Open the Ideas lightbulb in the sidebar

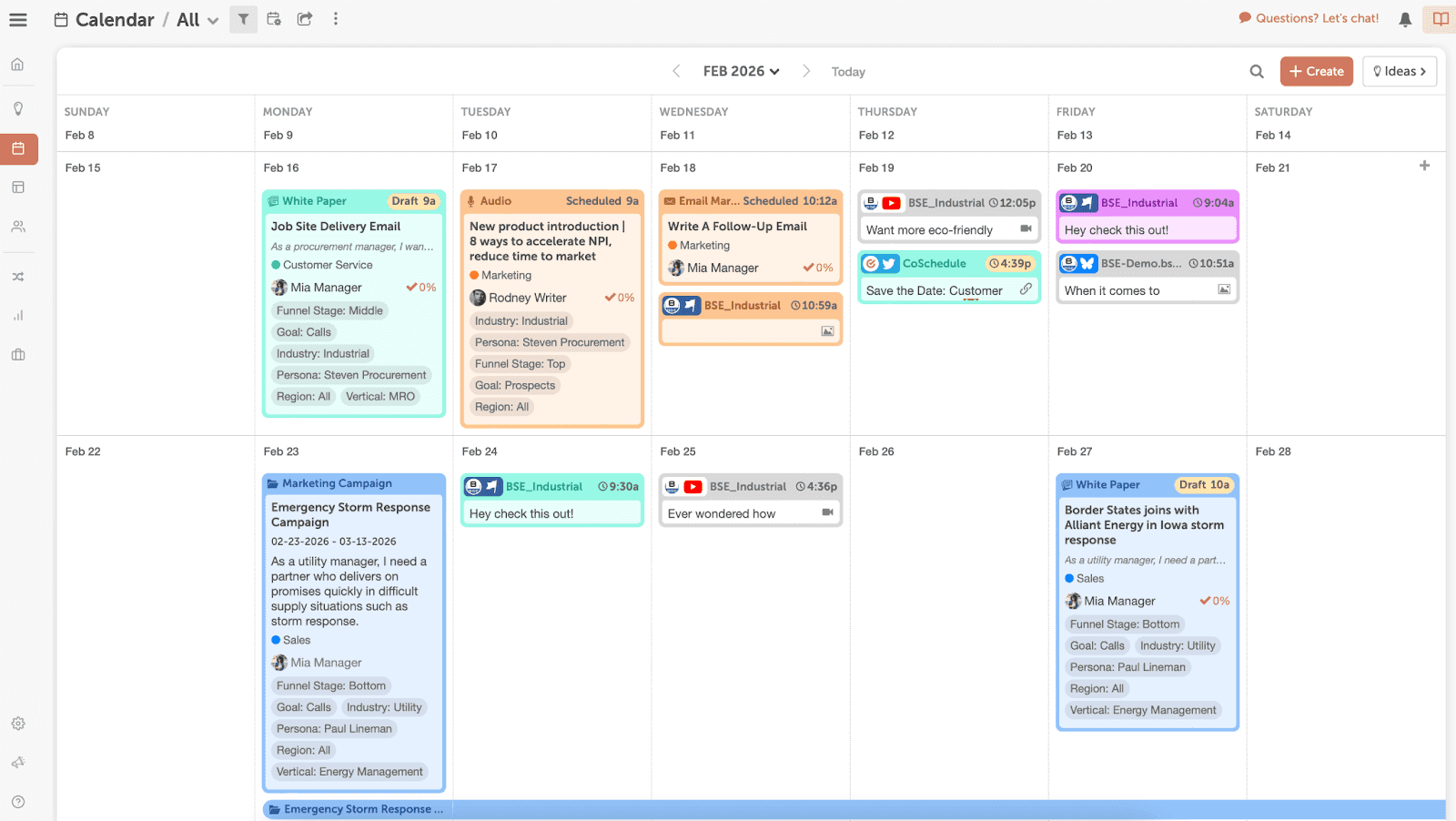tap(18, 107)
